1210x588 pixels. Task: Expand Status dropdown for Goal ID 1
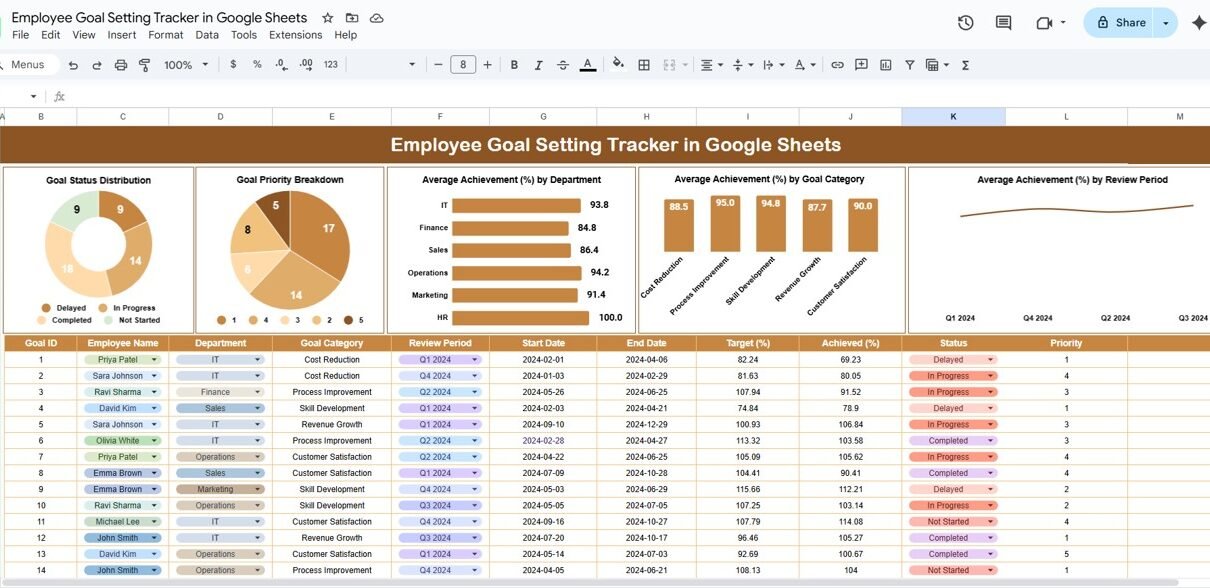pyautogui.click(x=991, y=360)
